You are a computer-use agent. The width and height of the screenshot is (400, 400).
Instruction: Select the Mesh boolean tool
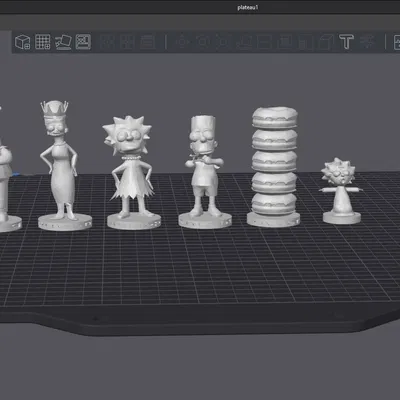[x=285, y=42]
